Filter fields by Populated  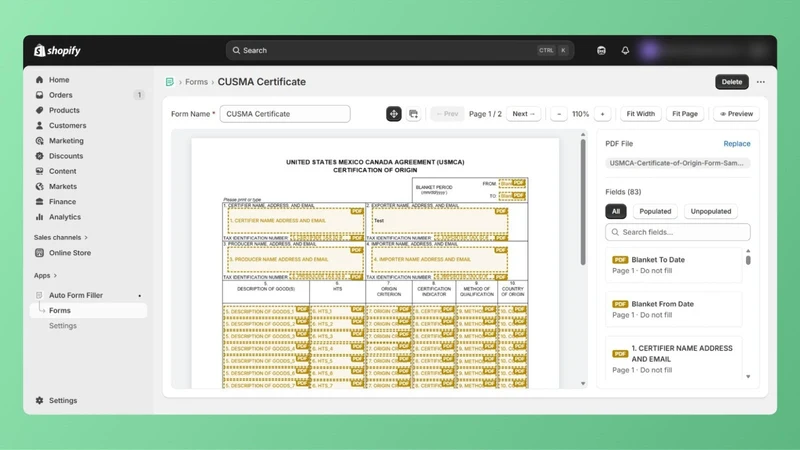click(655, 211)
